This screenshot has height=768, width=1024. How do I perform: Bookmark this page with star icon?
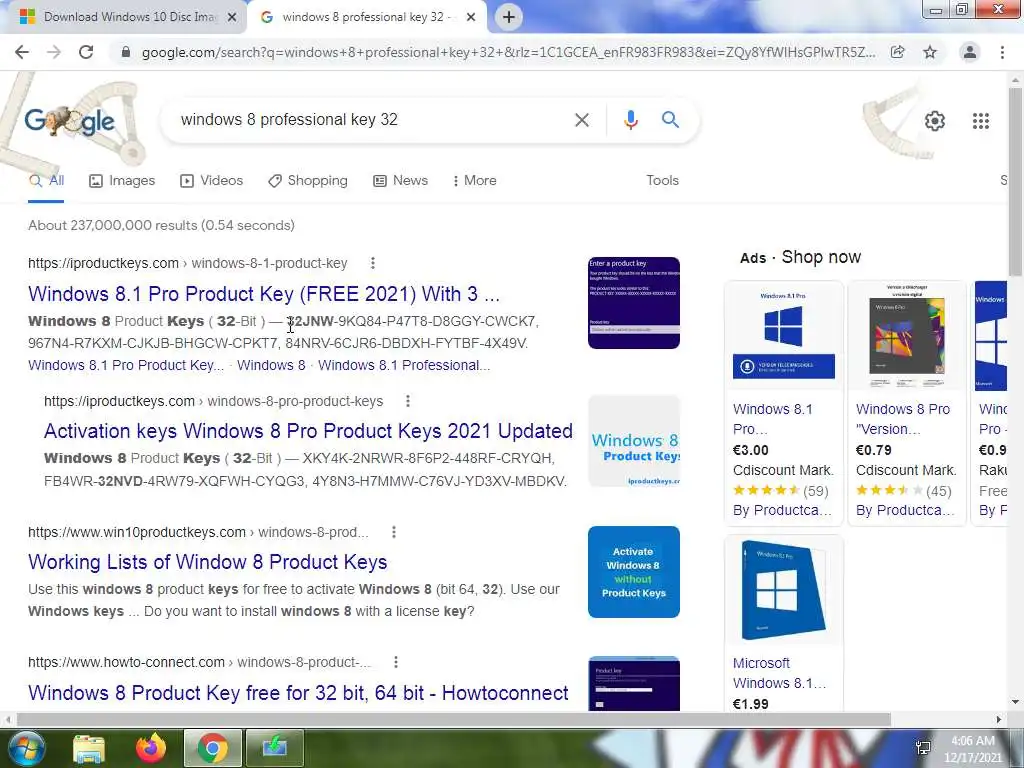(x=930, y=52)
